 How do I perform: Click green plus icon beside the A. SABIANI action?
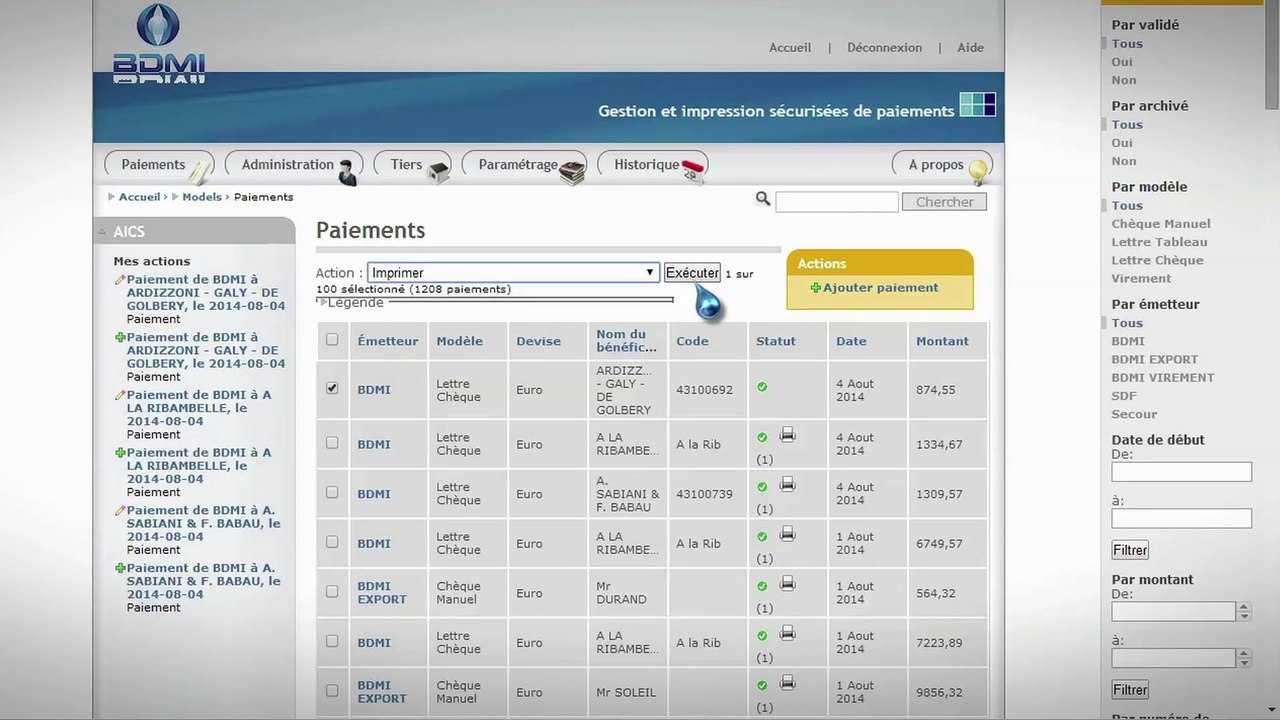click(x=120, y=568)
